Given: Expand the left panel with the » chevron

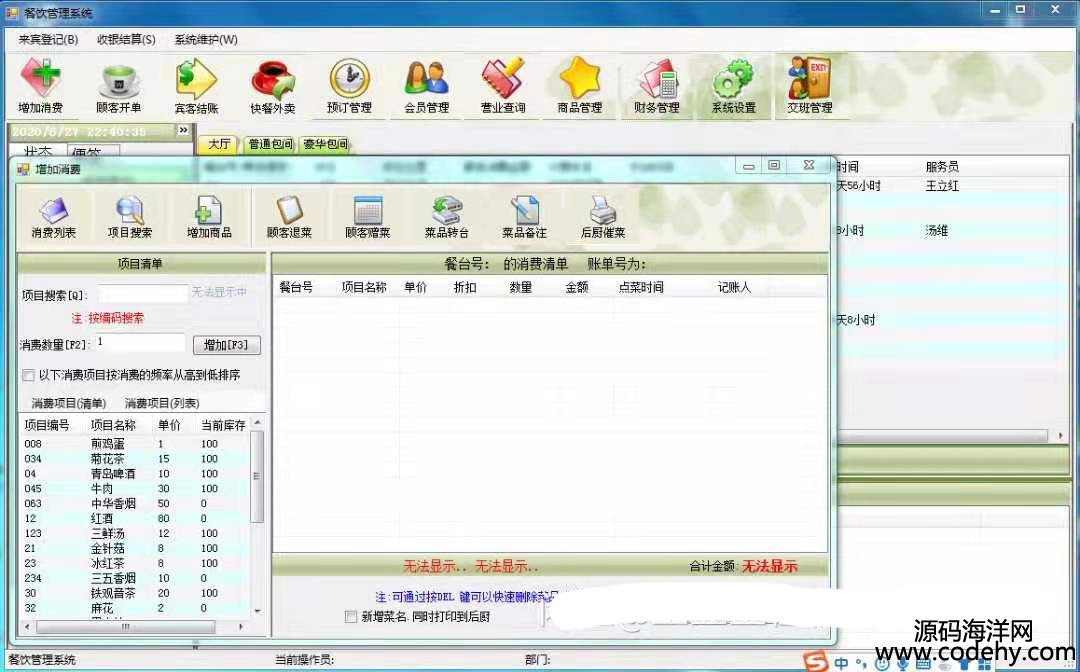Looking at the screenshot, I should pyautogui.click(x=183, y=129).
